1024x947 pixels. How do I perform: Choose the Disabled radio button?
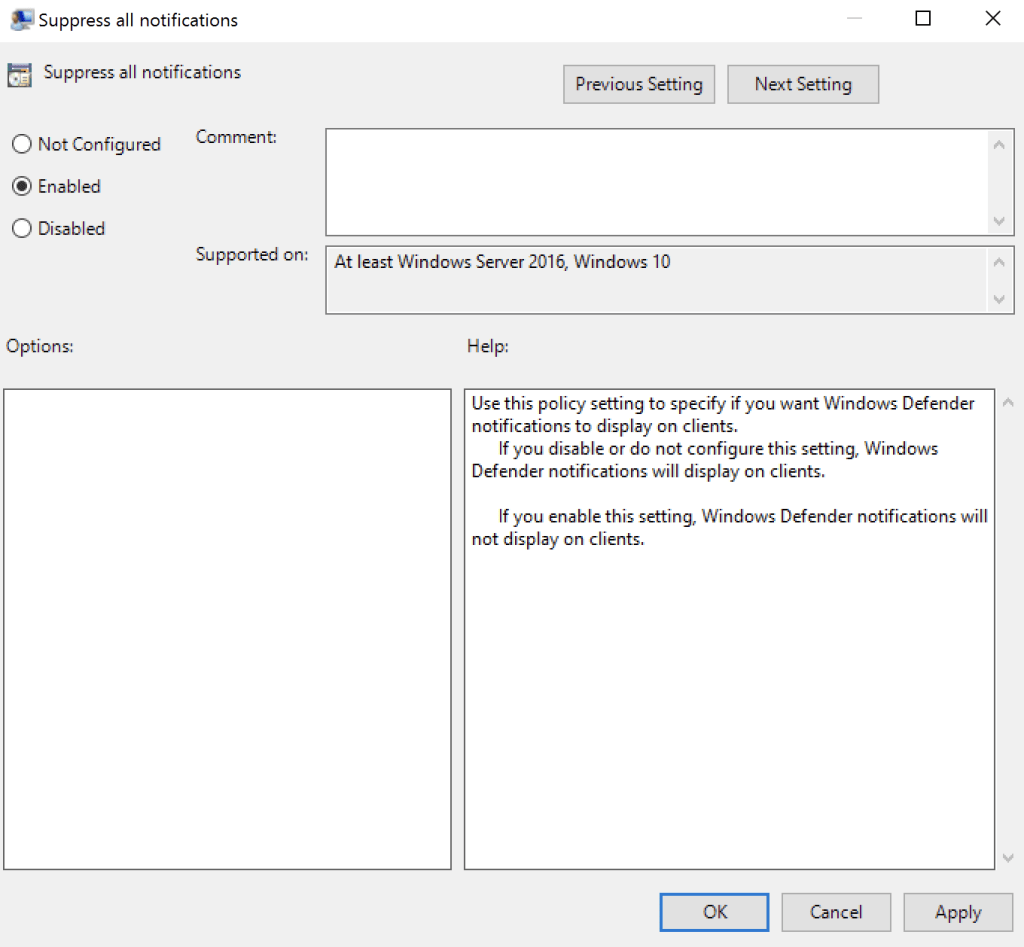click(x=22, y=228)
